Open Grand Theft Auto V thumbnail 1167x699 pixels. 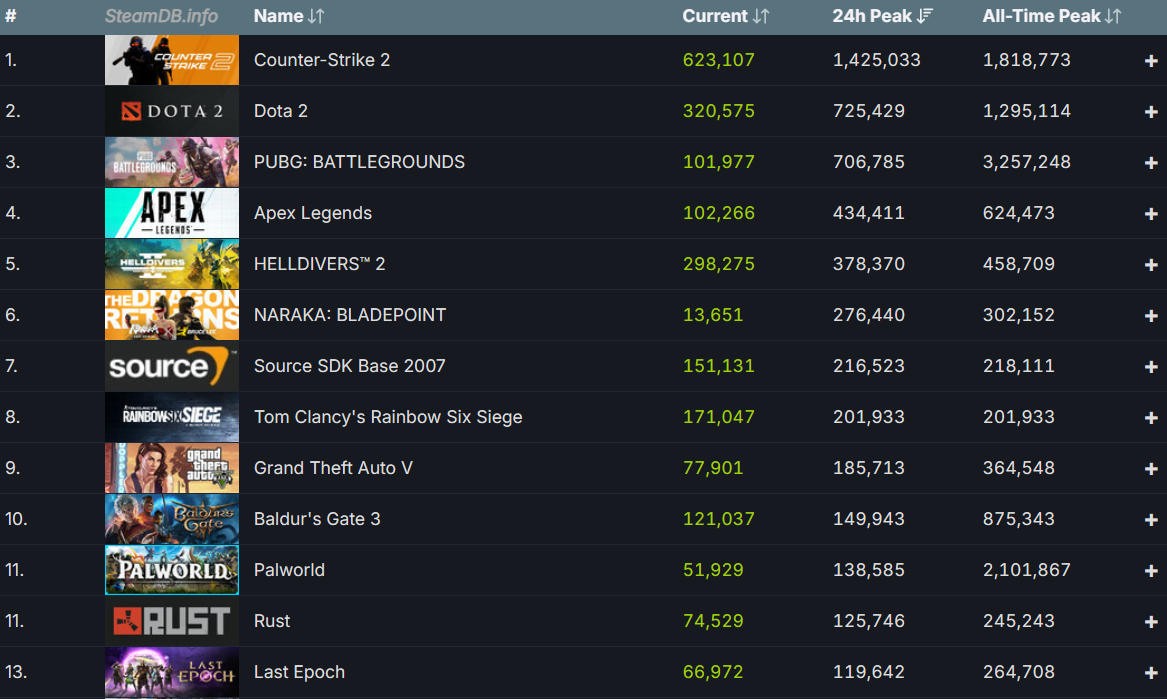(x=172, y=468)
